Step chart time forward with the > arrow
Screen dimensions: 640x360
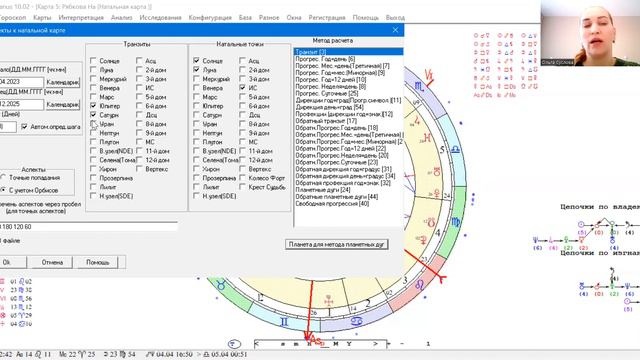tap(375, 344)
